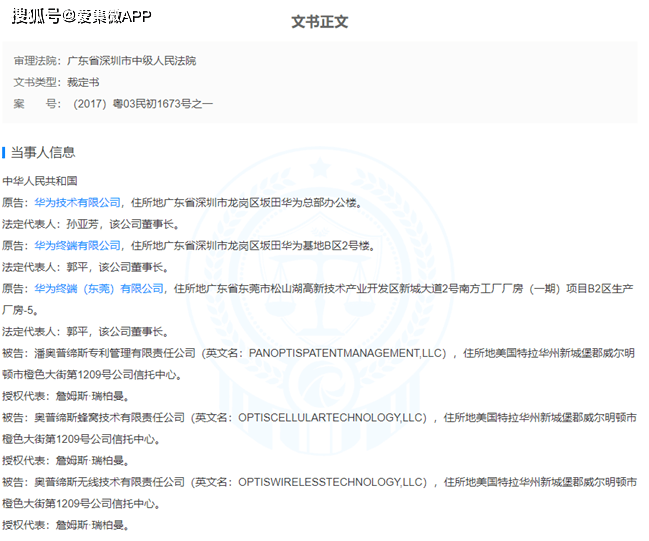The height and width of the screenshot is (541, 649).
Task: Select the 当事人信息 section heading
Action: coord(43,152)
